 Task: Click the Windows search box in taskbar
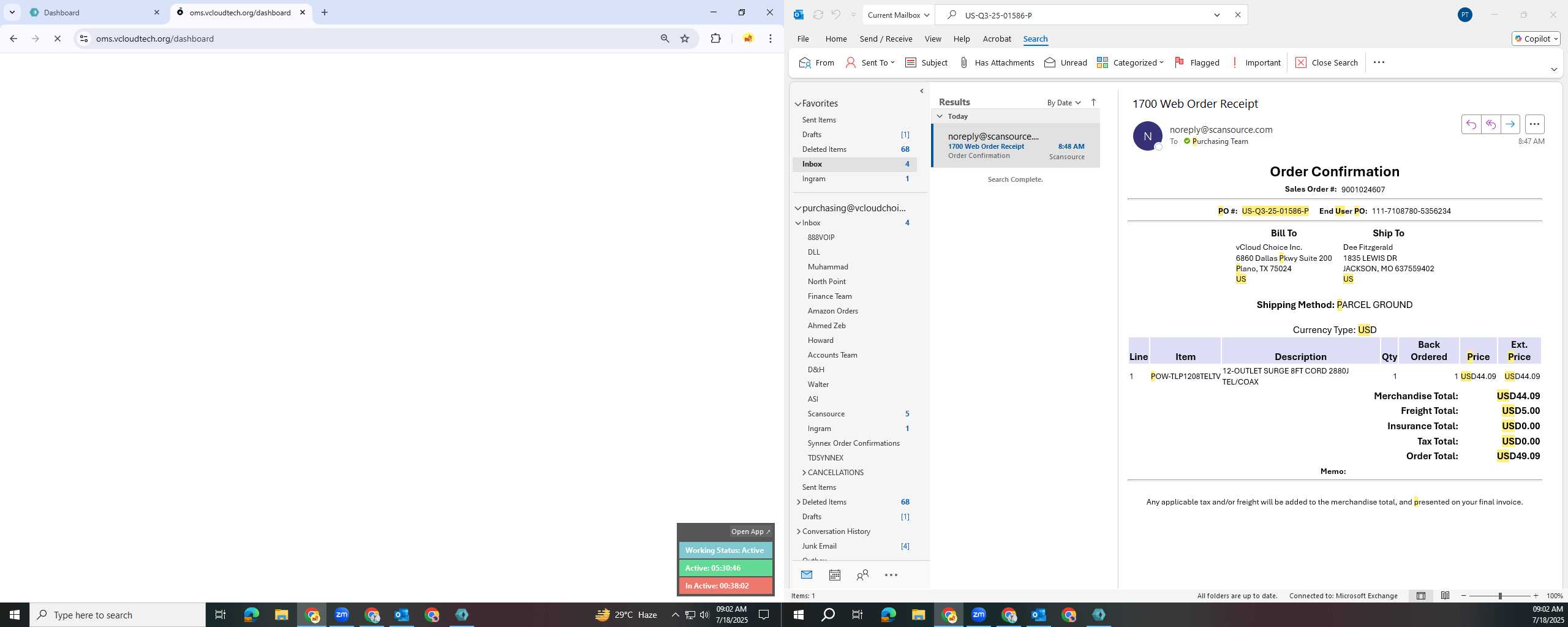coord(118,615)
